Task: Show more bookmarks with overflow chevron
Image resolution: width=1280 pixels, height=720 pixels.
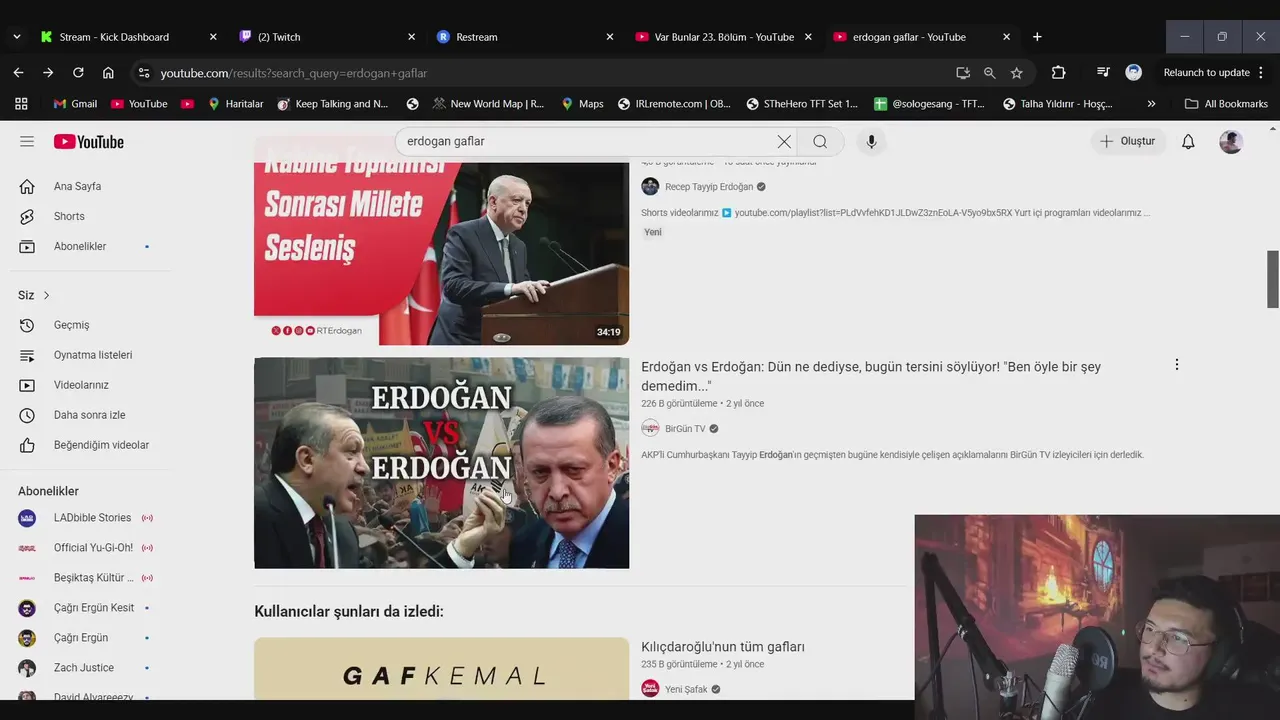Action: [x=1151, y=103]
